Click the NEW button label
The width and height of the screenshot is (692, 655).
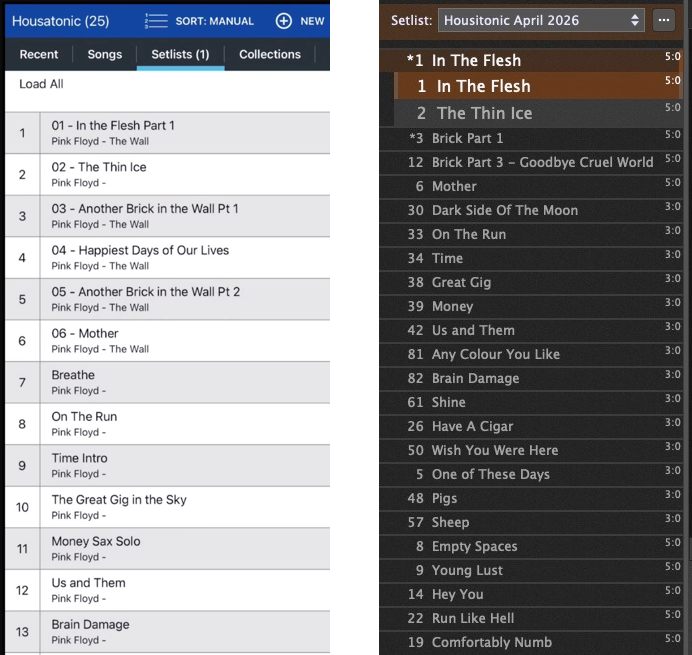312,21
